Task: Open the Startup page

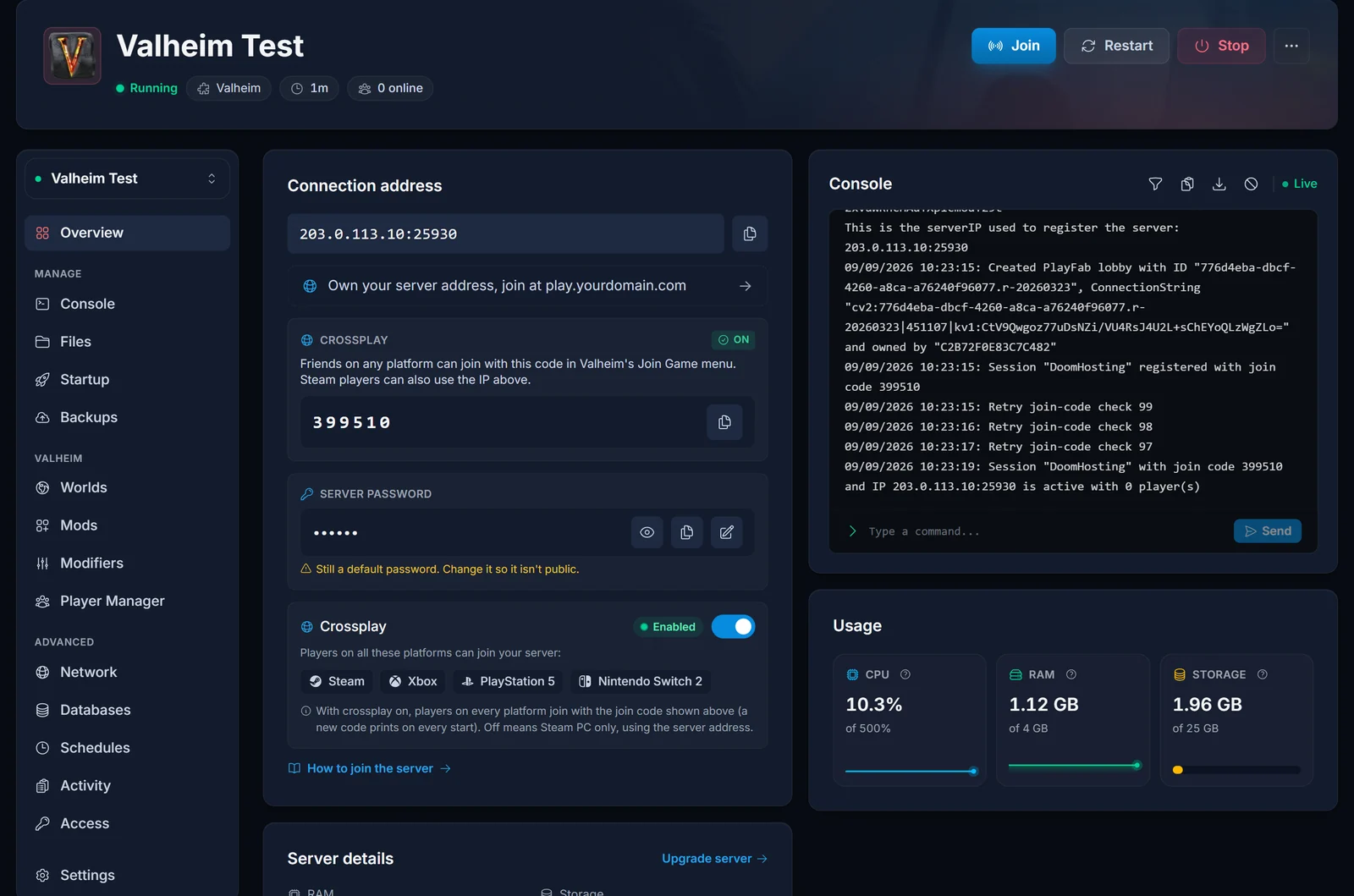Action: coord(127,379)
